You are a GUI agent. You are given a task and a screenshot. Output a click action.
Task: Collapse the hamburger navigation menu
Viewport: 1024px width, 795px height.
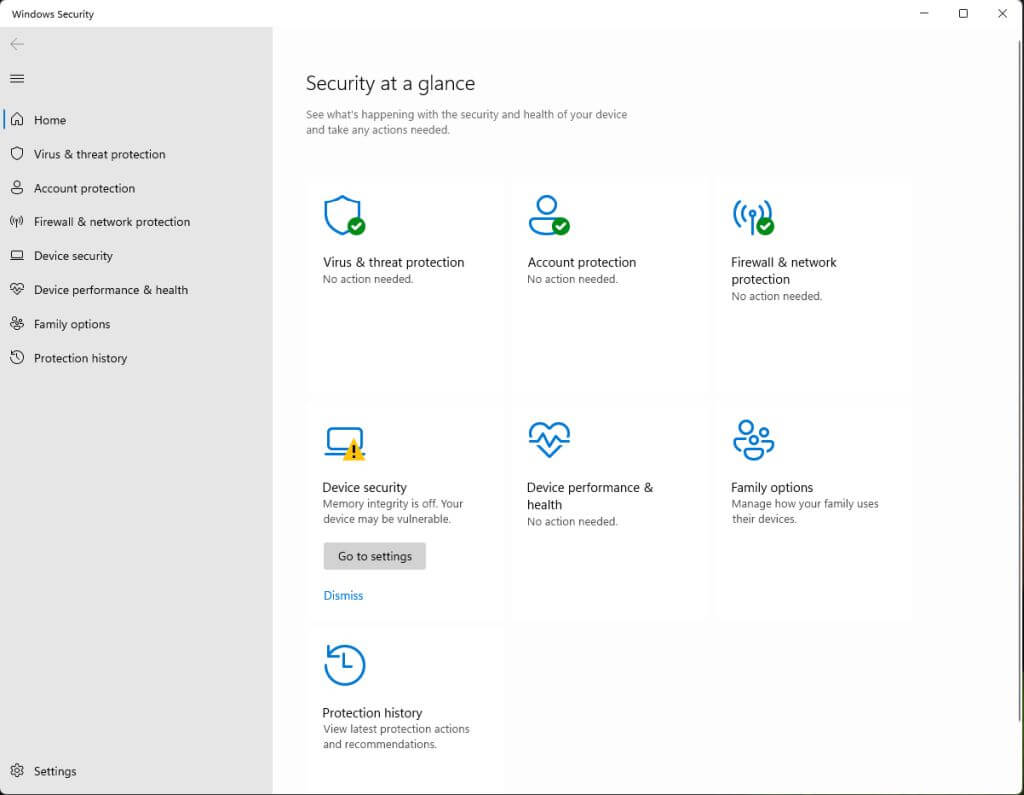click(17, 79)
